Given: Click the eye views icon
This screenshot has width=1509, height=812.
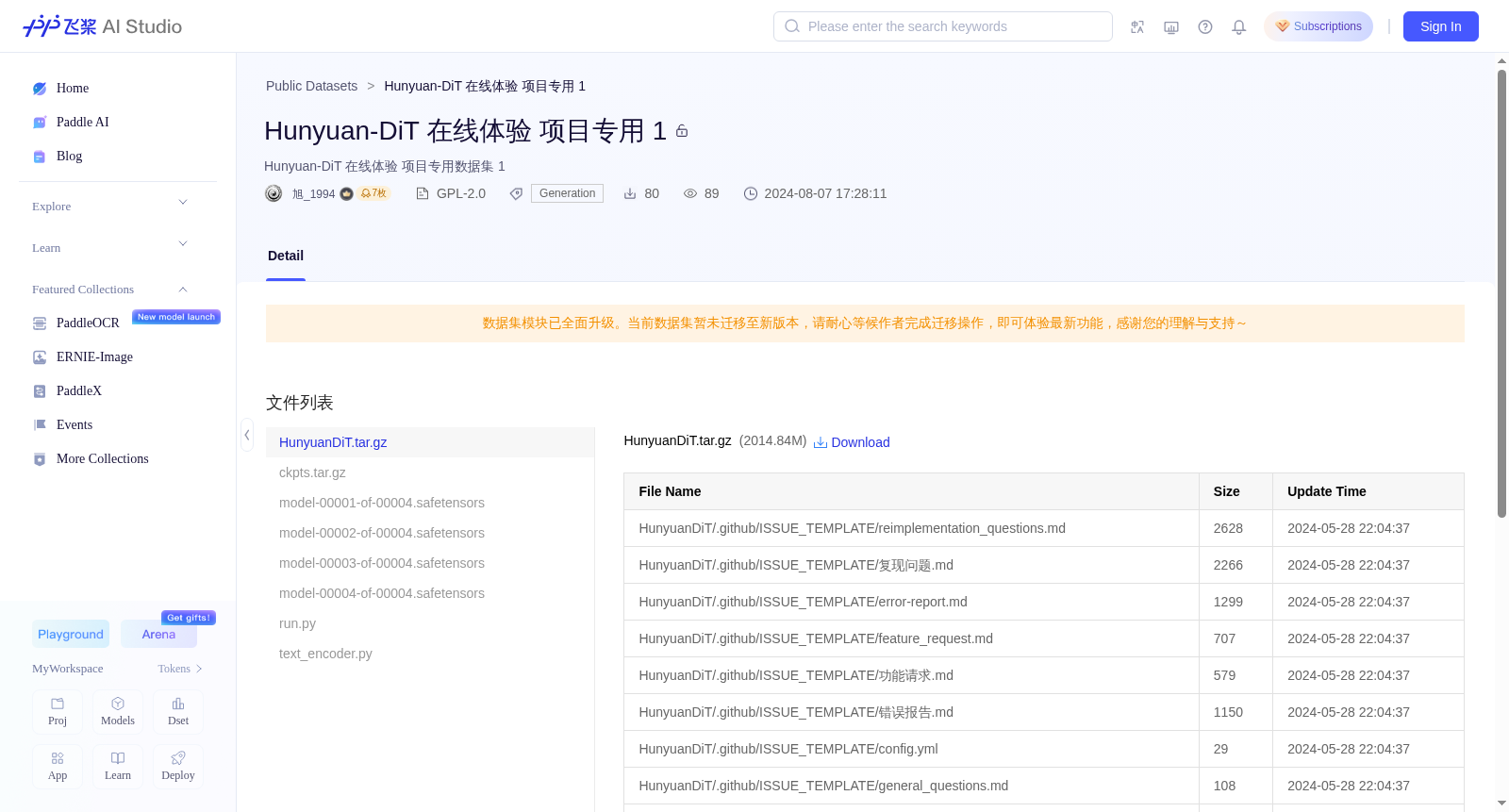Looking at the screenshot, I should click(690, 193).
